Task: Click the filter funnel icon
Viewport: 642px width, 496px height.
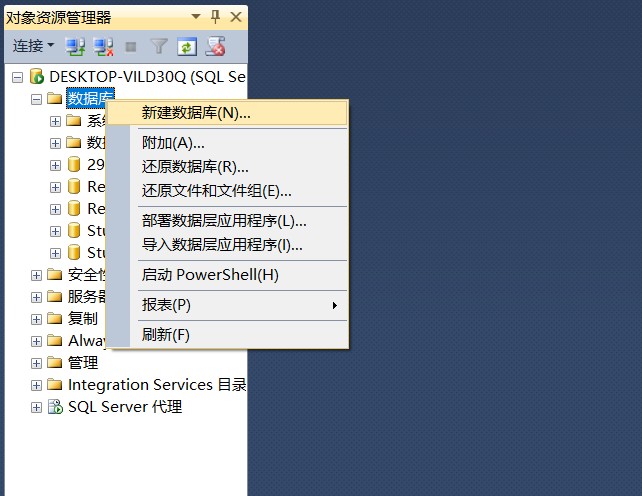Action: pyautogui.click(x=159, y=46)
